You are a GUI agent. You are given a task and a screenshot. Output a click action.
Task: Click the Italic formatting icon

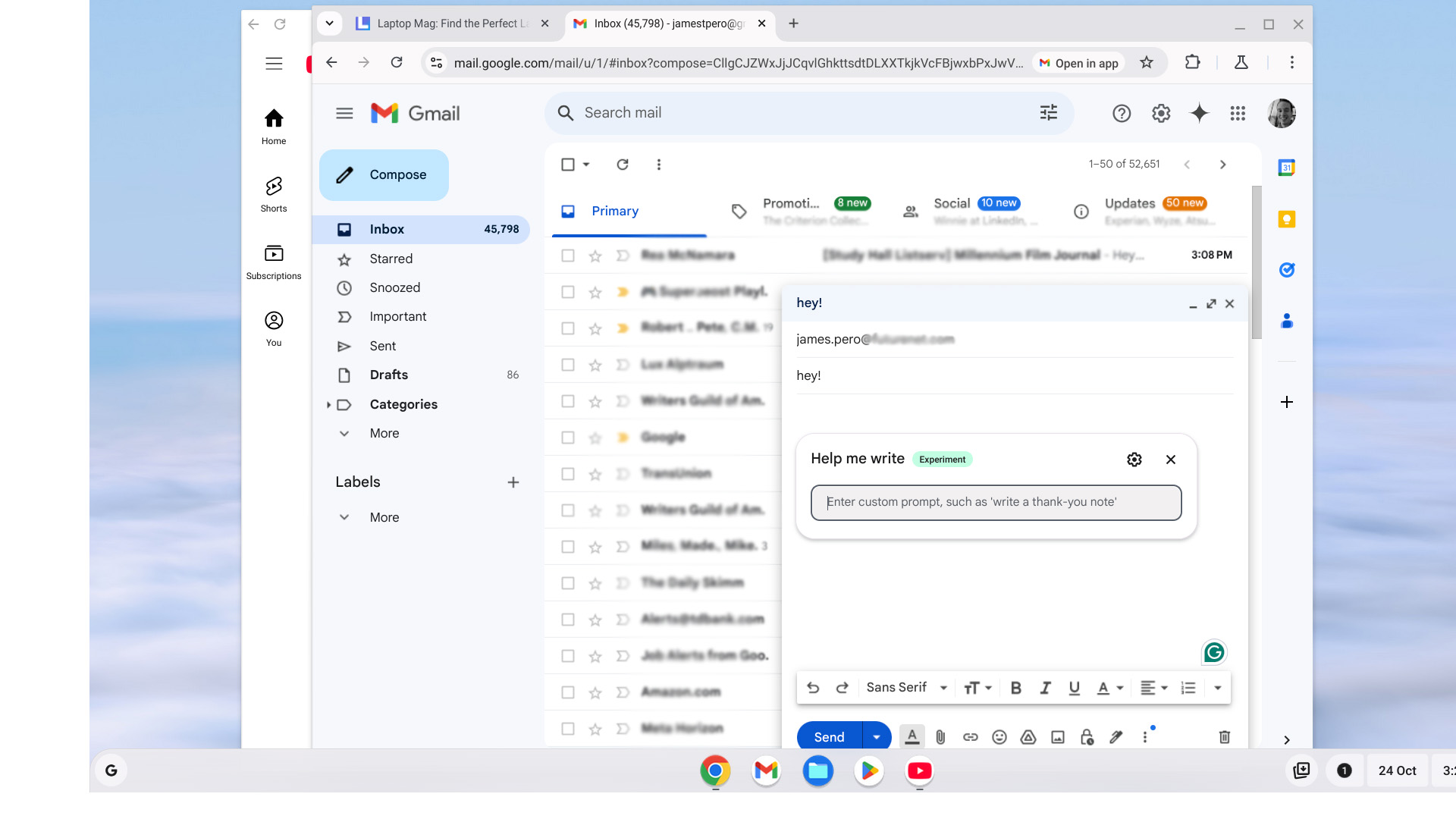click(x=1044, y=687)
